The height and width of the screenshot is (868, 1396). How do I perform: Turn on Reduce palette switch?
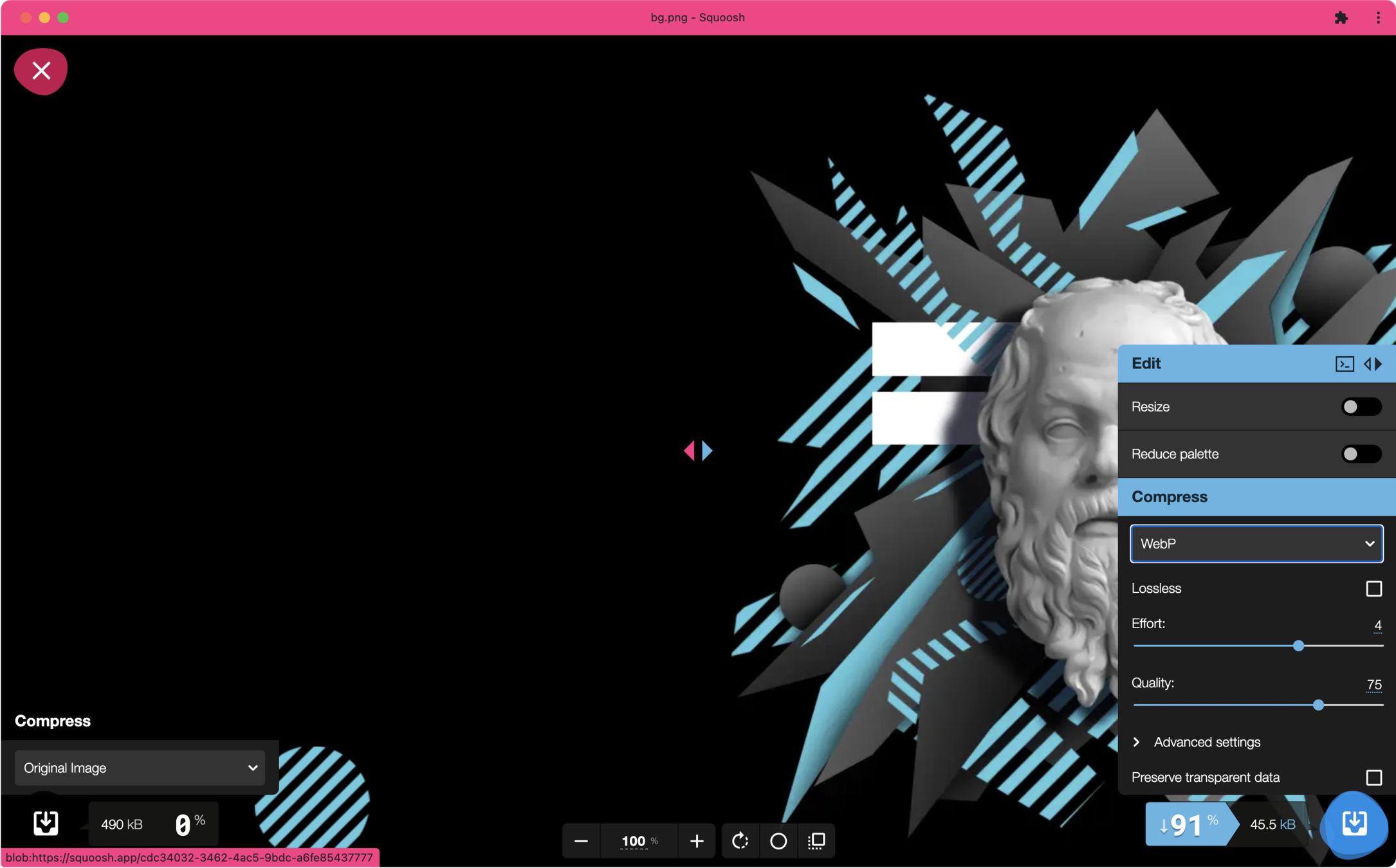[x=1361, y=454]
